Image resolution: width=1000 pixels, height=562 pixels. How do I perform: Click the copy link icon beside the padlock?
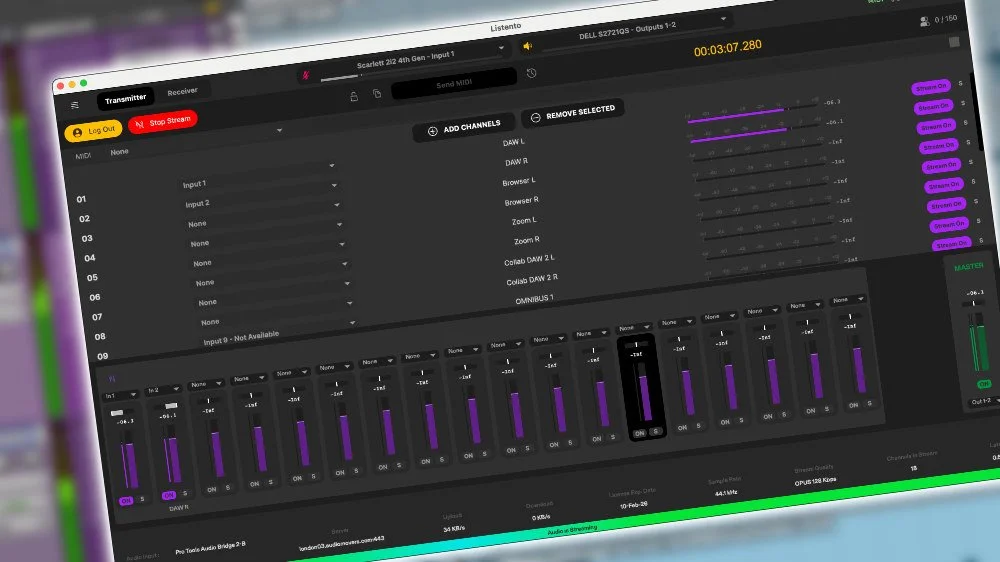coord(377,94)
